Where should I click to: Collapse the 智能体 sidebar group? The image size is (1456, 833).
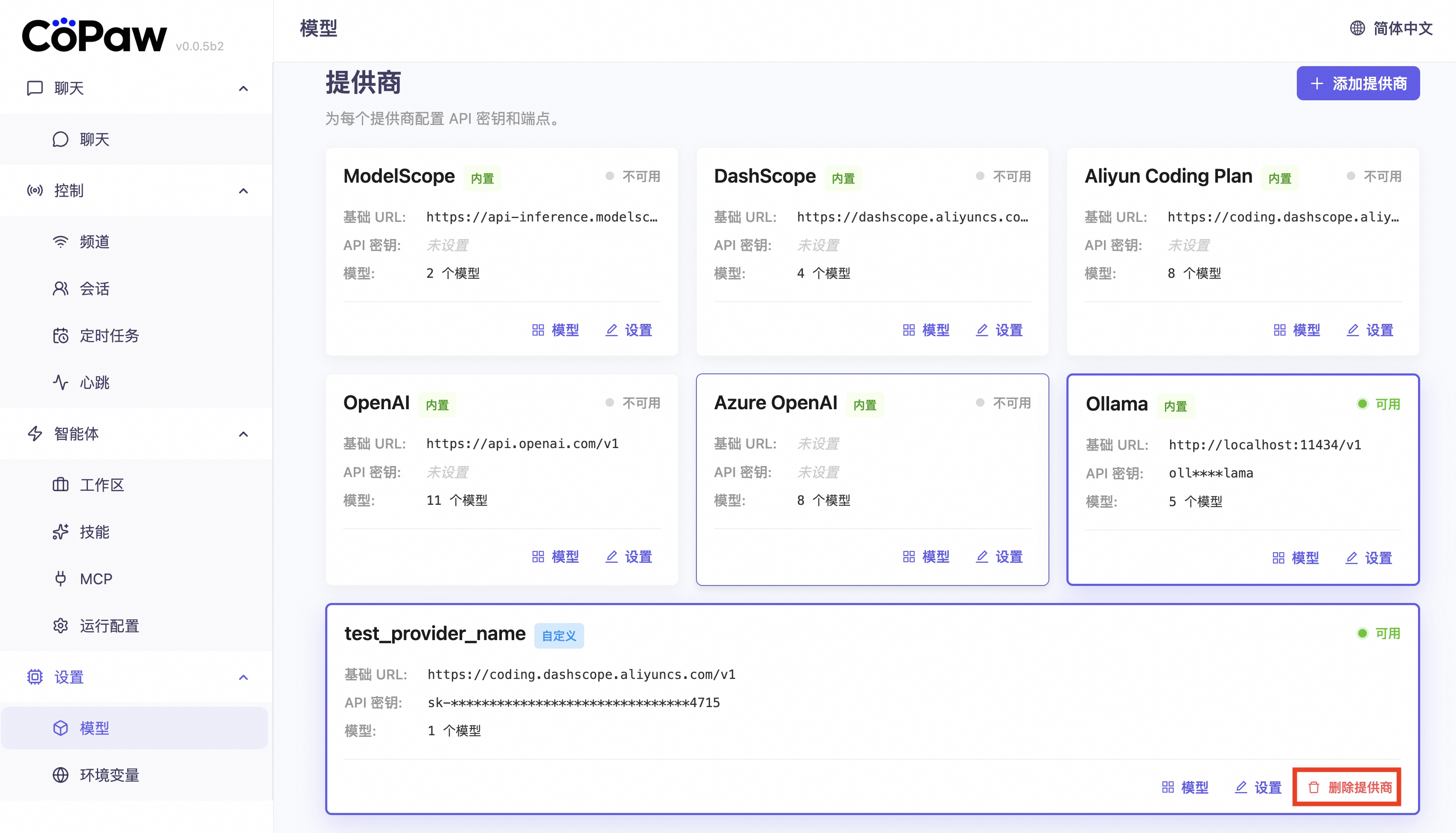tap(243, 434)
